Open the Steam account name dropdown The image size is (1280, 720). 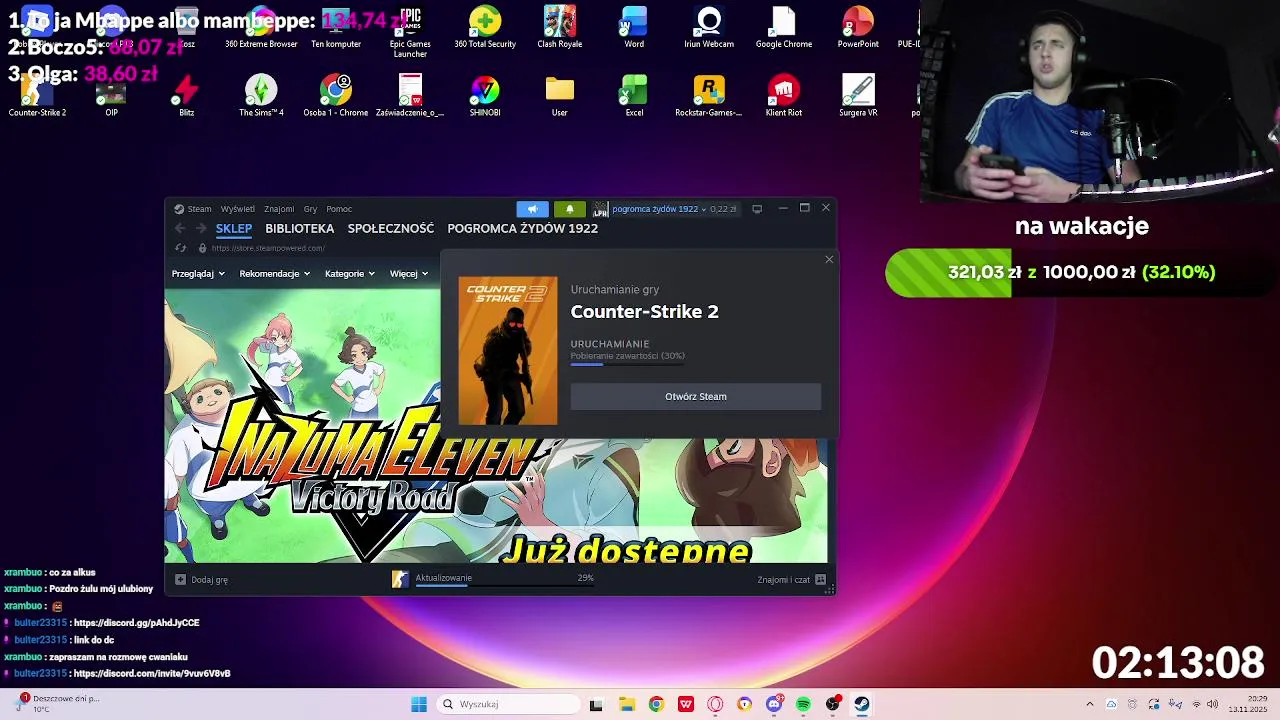(659, 209)
